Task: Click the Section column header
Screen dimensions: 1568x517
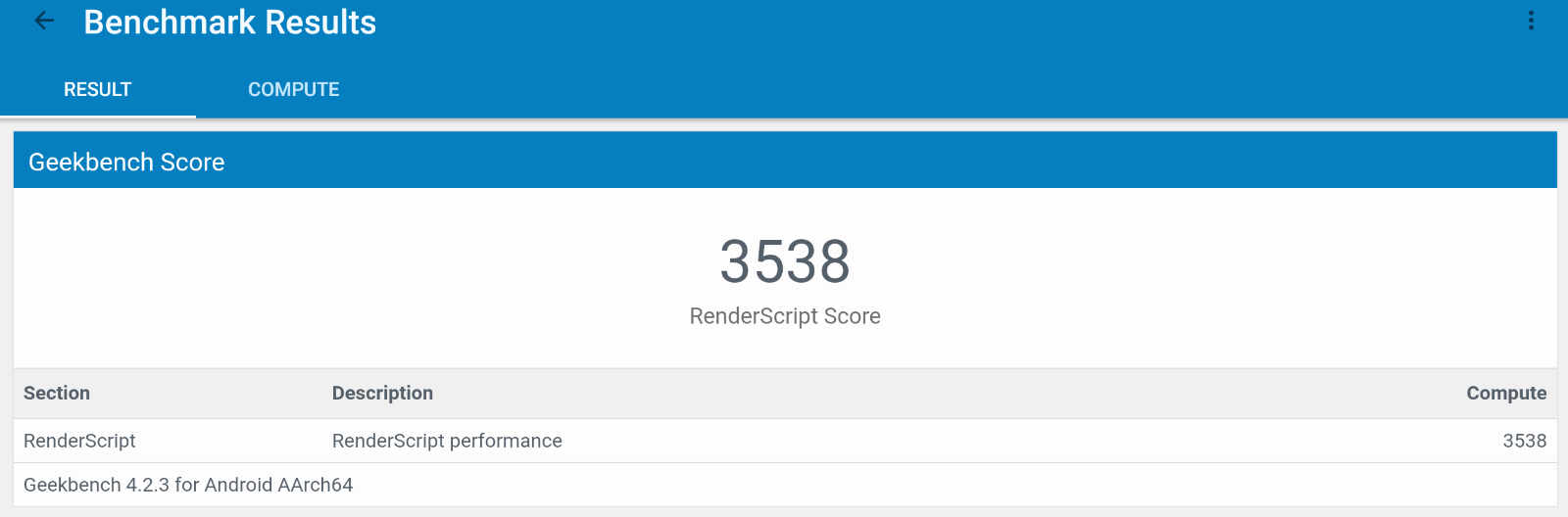Action: click(x=57, y=393)
